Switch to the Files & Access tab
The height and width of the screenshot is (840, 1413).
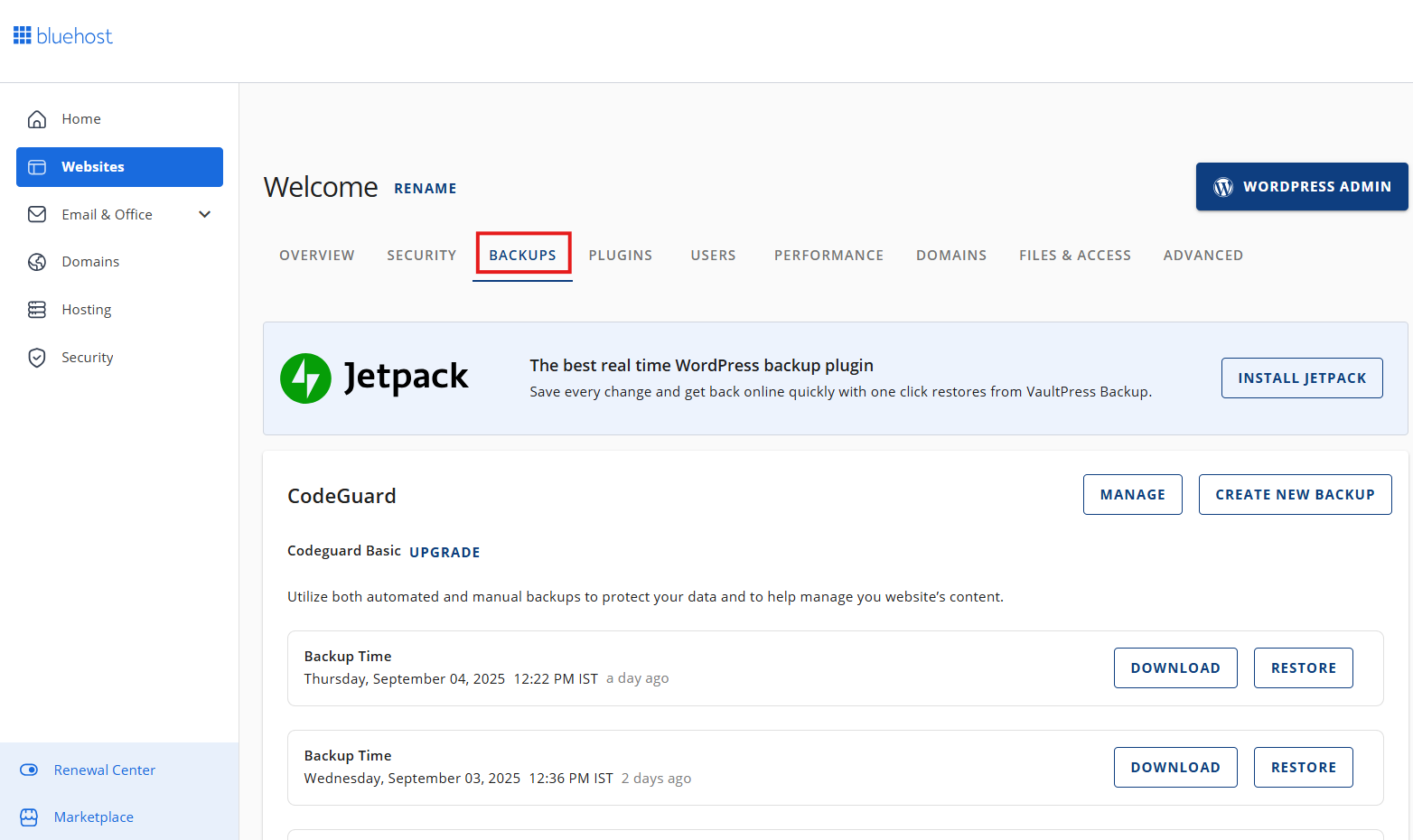(x=1074, y=255)
